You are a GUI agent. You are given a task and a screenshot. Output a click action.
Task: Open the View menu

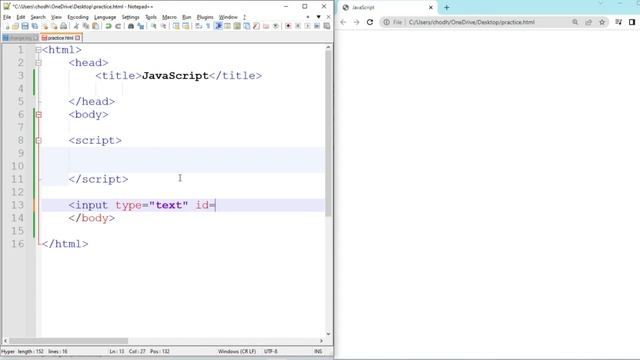click(x=56, y=17)
